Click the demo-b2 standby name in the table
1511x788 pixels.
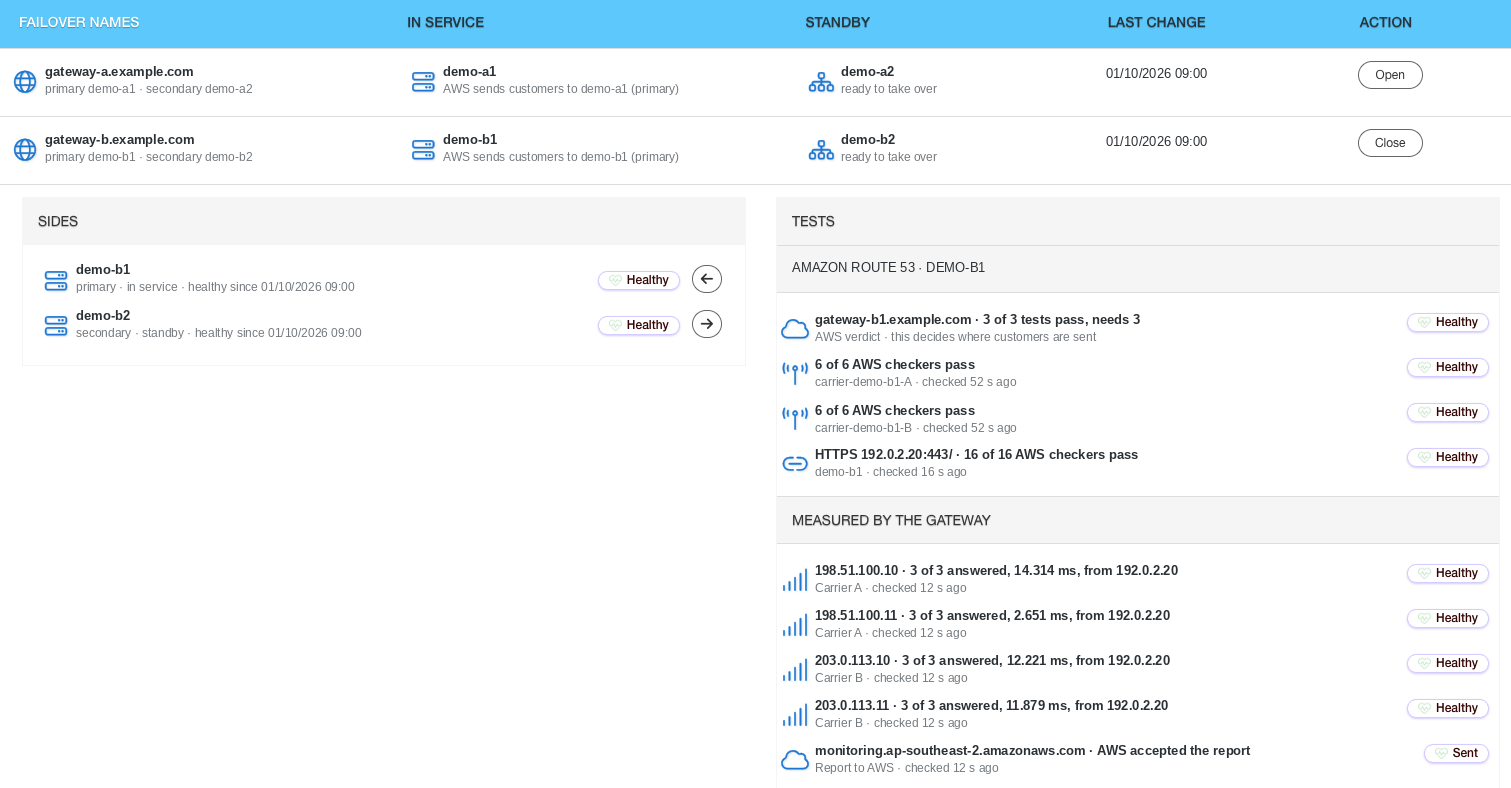[x=867, y=140]
